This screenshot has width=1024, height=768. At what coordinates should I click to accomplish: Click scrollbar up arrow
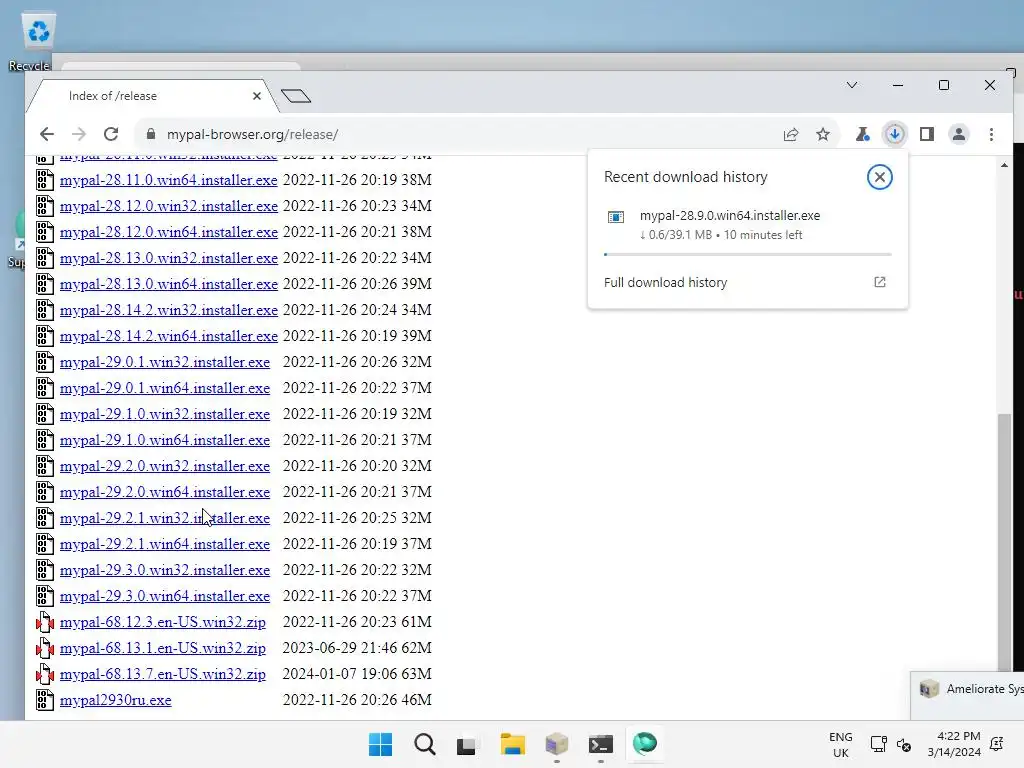pos(1004,165)
